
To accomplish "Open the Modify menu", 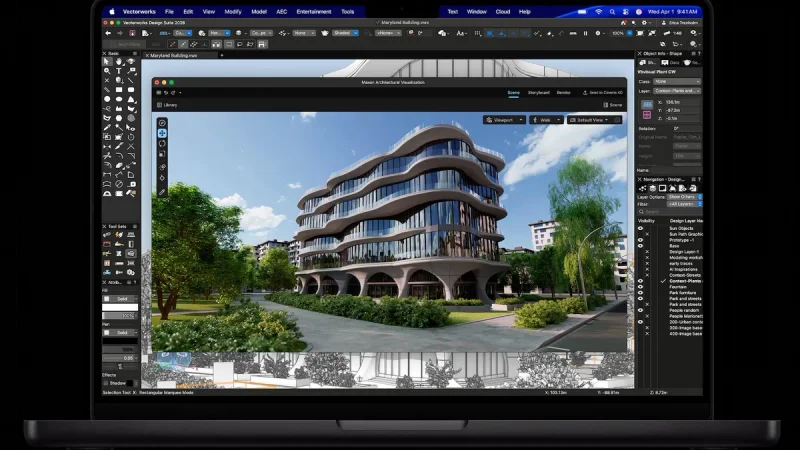I will pos(233,11).
